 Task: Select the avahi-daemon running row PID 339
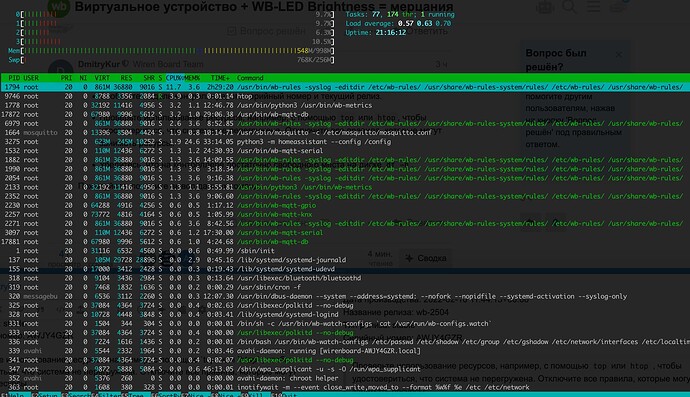[x=345, y=351]
